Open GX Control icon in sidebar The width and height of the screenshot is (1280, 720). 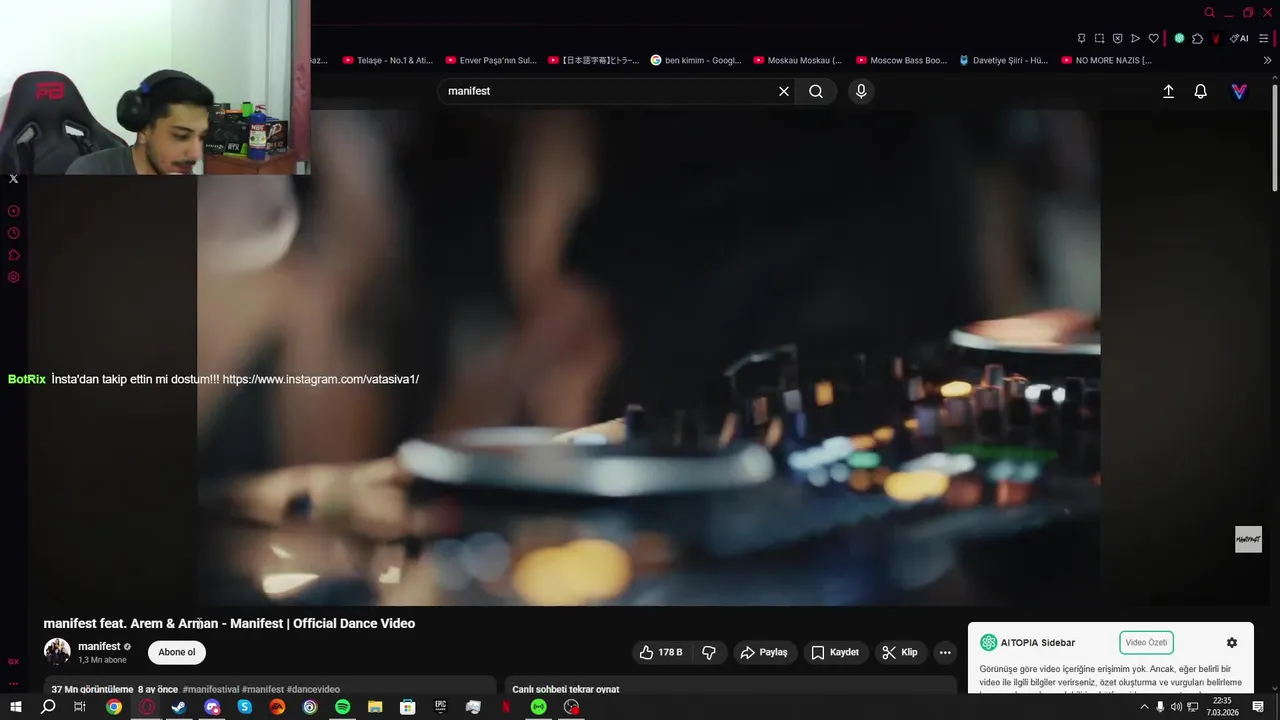pos(14,211)
